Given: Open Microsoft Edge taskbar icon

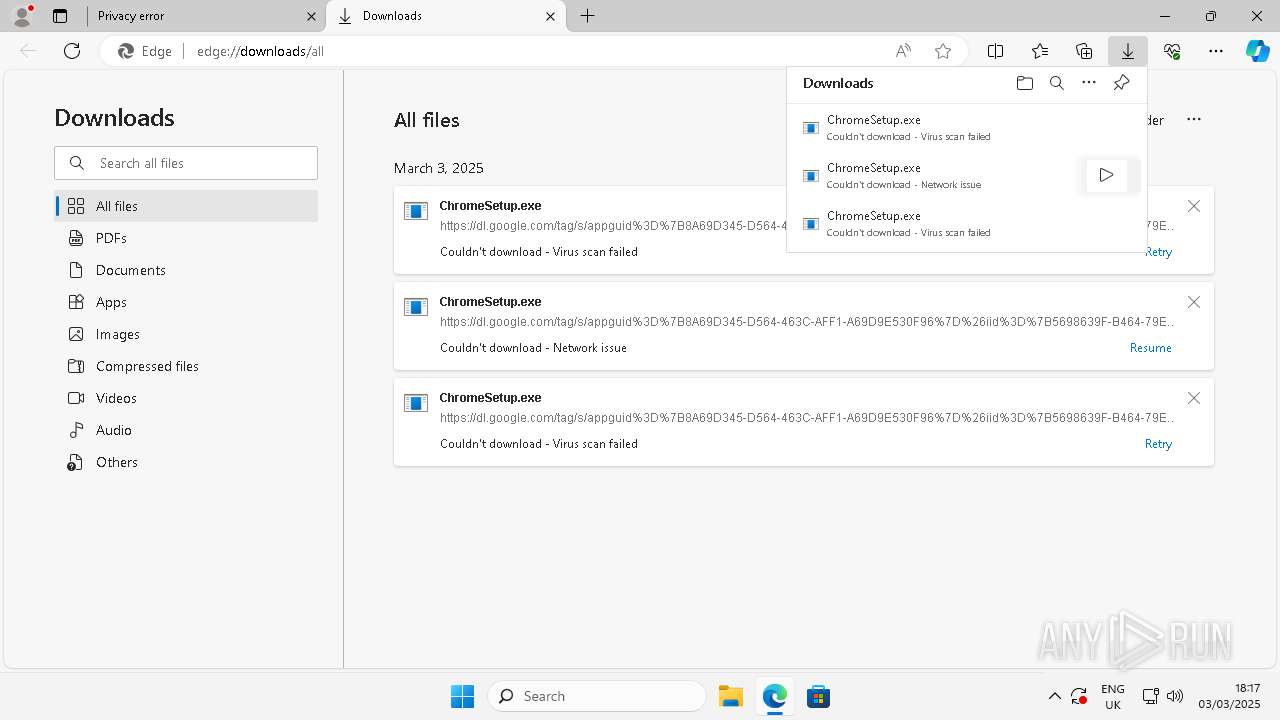Looking at the screenshot, I should 775,696.
